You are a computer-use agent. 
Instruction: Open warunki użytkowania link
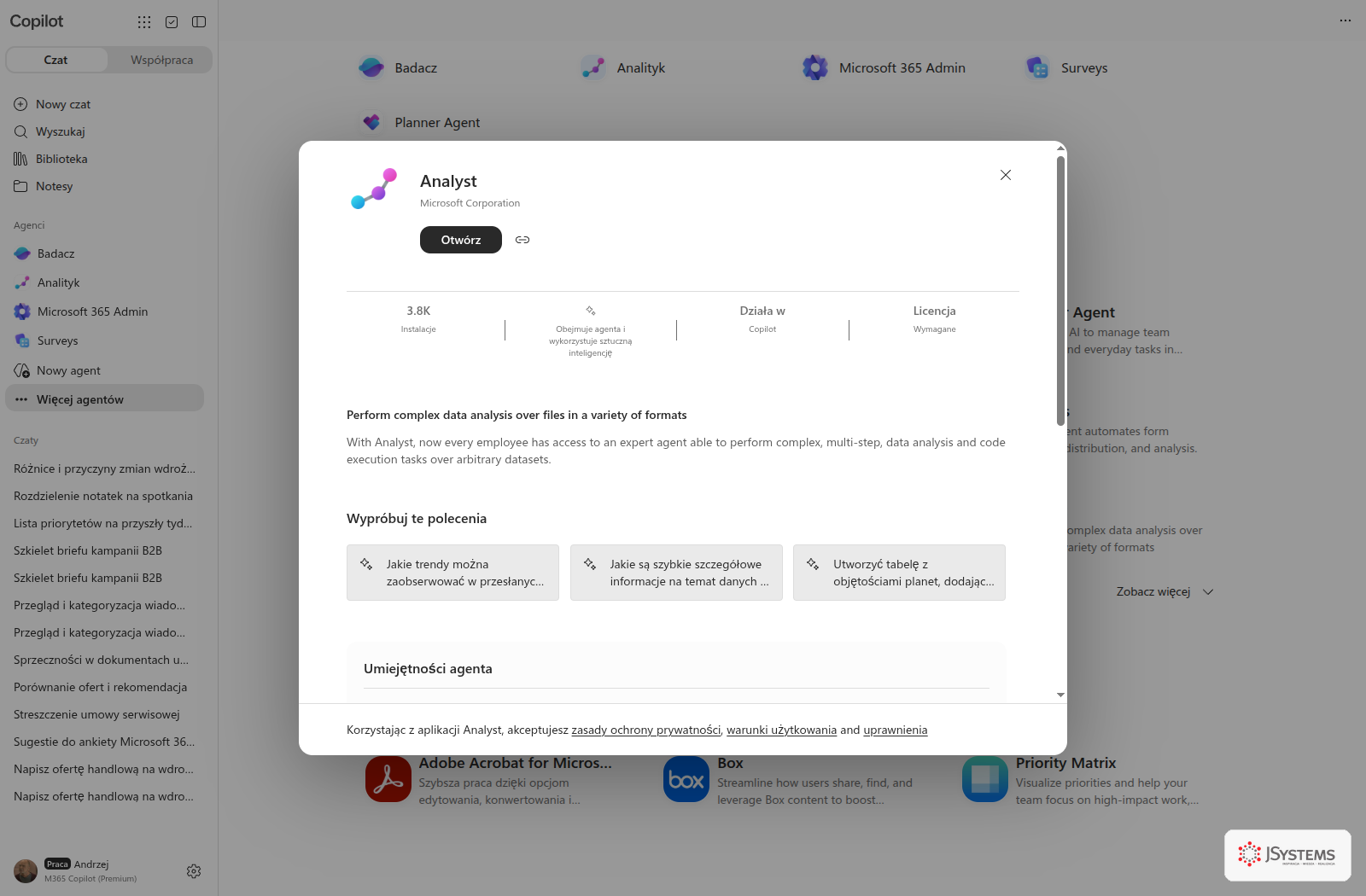click(781, 730)
